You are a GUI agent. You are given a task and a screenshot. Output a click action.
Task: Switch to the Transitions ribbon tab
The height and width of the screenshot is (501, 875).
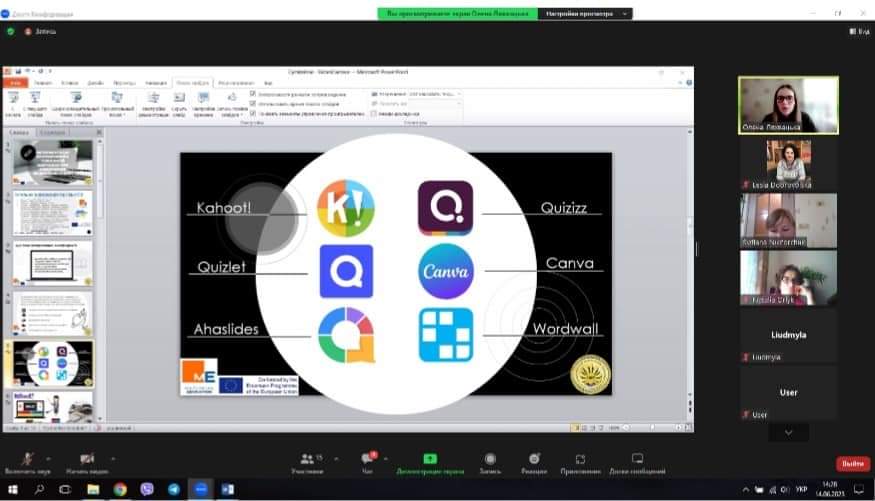(125, 83)
